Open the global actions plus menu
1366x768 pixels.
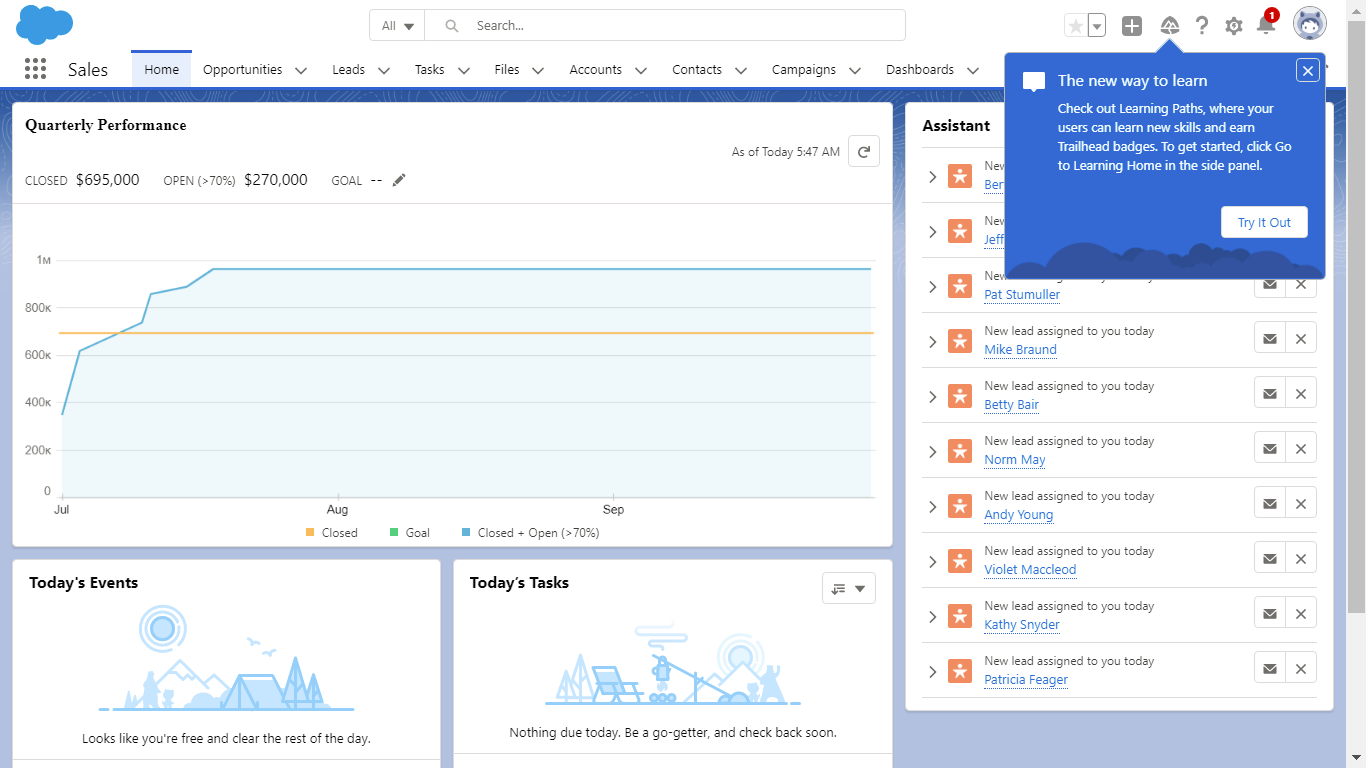[x=1131, y=26]
